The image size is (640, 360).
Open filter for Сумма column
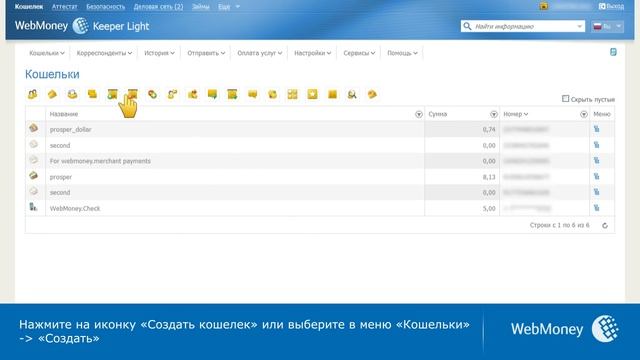(x=494, y=114)
